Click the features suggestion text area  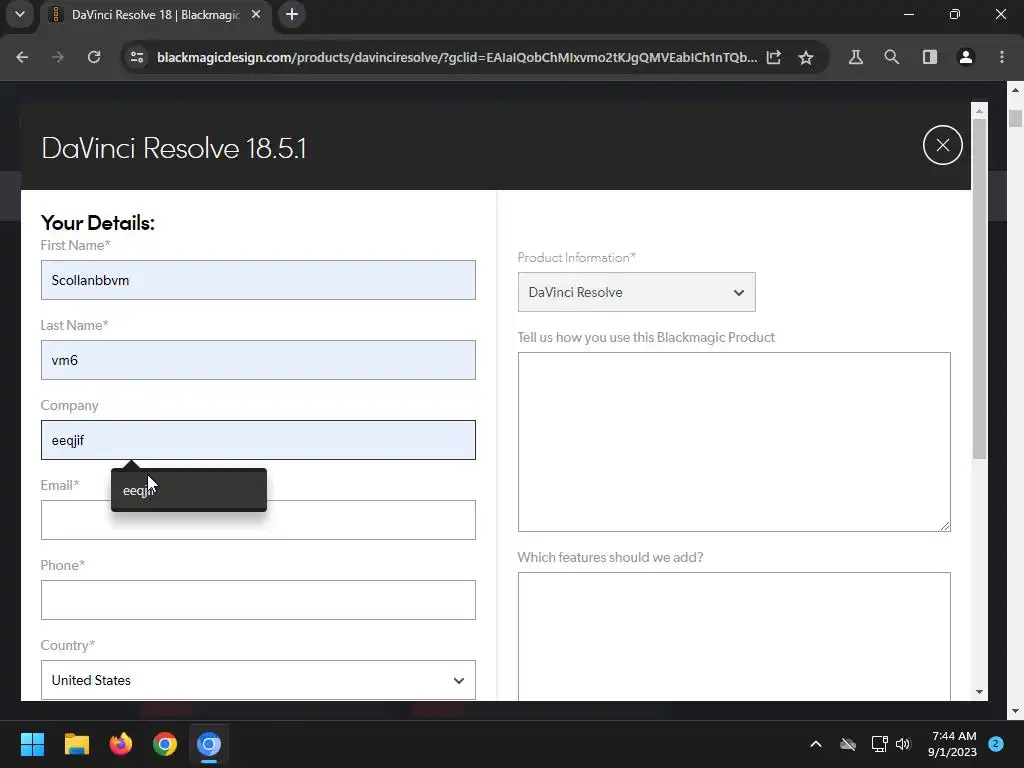point(734,637)
